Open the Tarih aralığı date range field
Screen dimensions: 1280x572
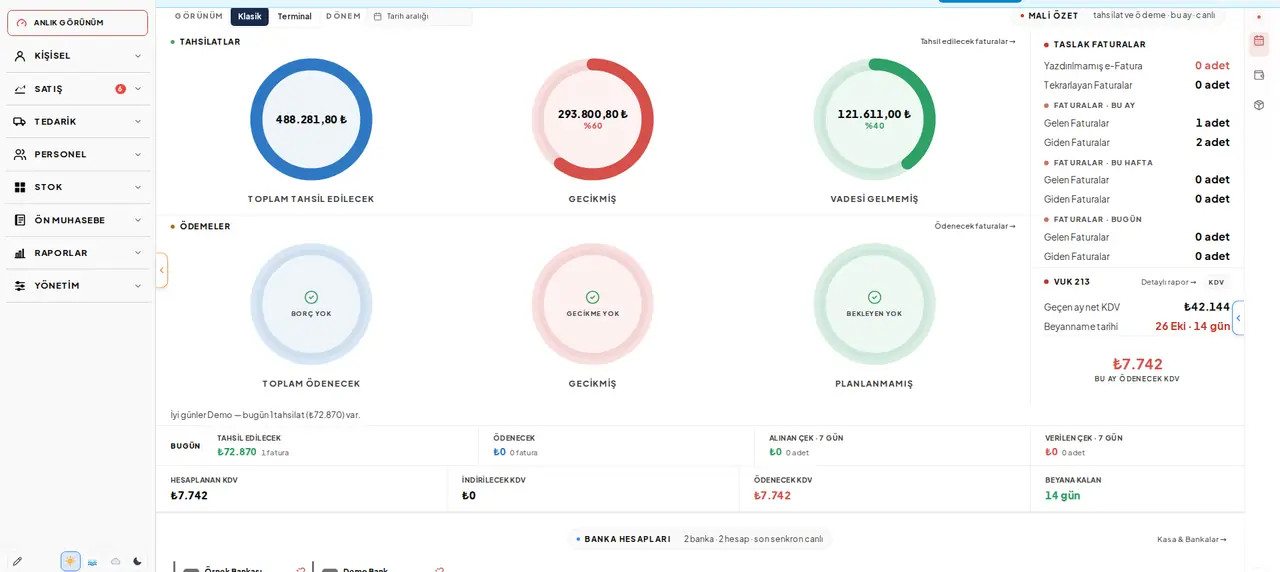[x=419, y=16]
